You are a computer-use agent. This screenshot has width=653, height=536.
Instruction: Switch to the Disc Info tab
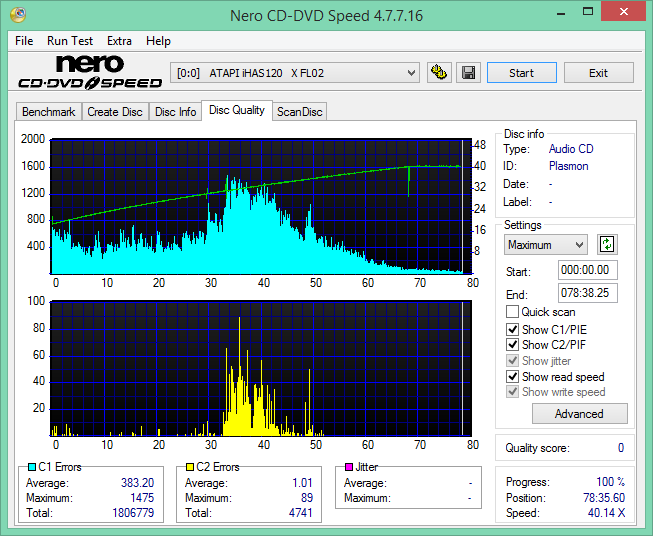click(175, 112)
